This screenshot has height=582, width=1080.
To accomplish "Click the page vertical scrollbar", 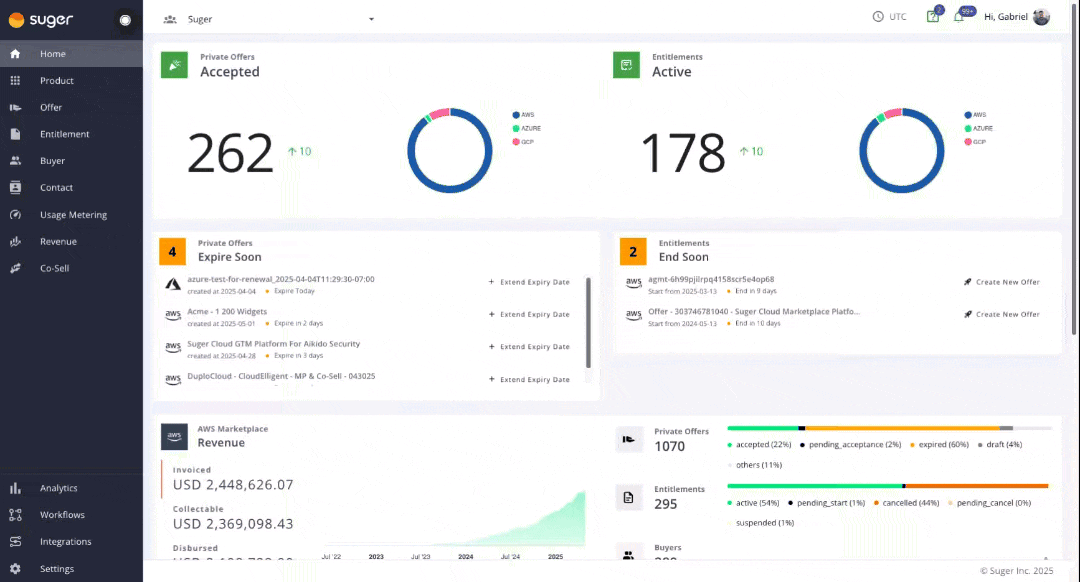I will (1075, 169).
